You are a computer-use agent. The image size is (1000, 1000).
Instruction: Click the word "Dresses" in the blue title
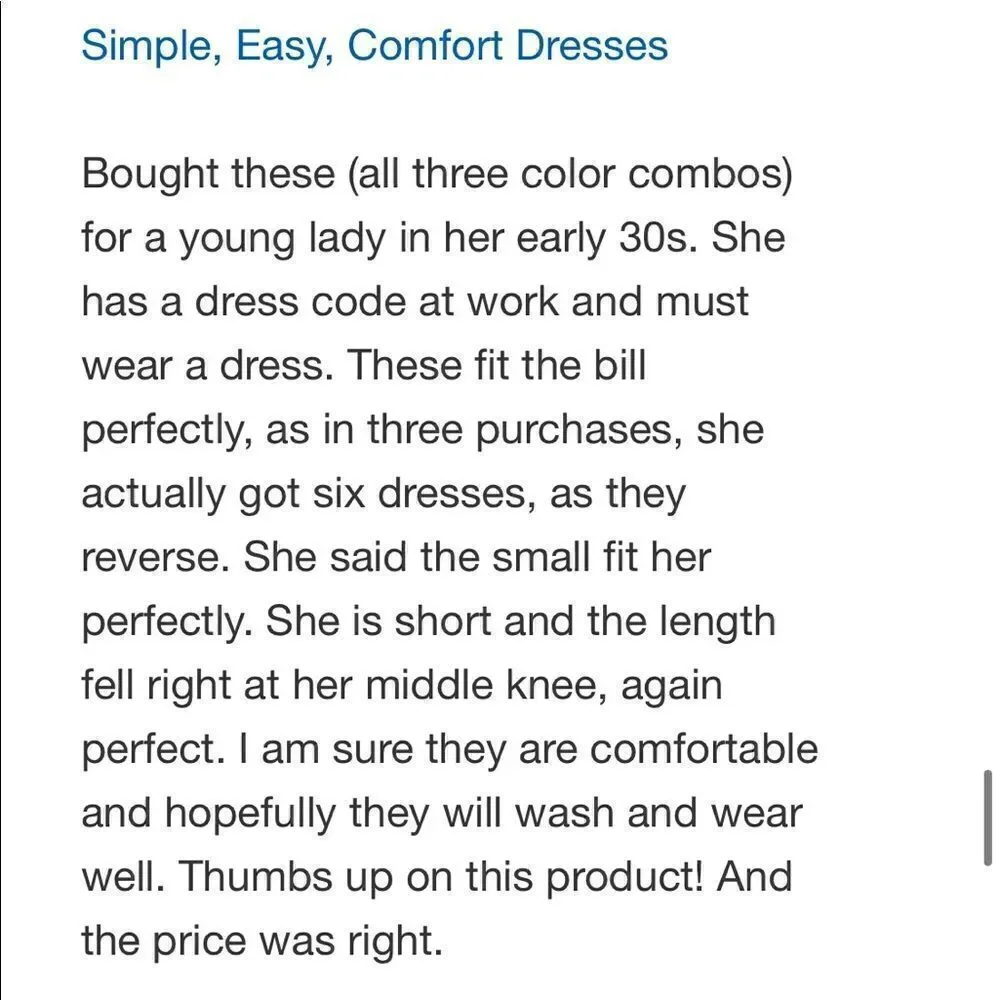click(592, 46)
